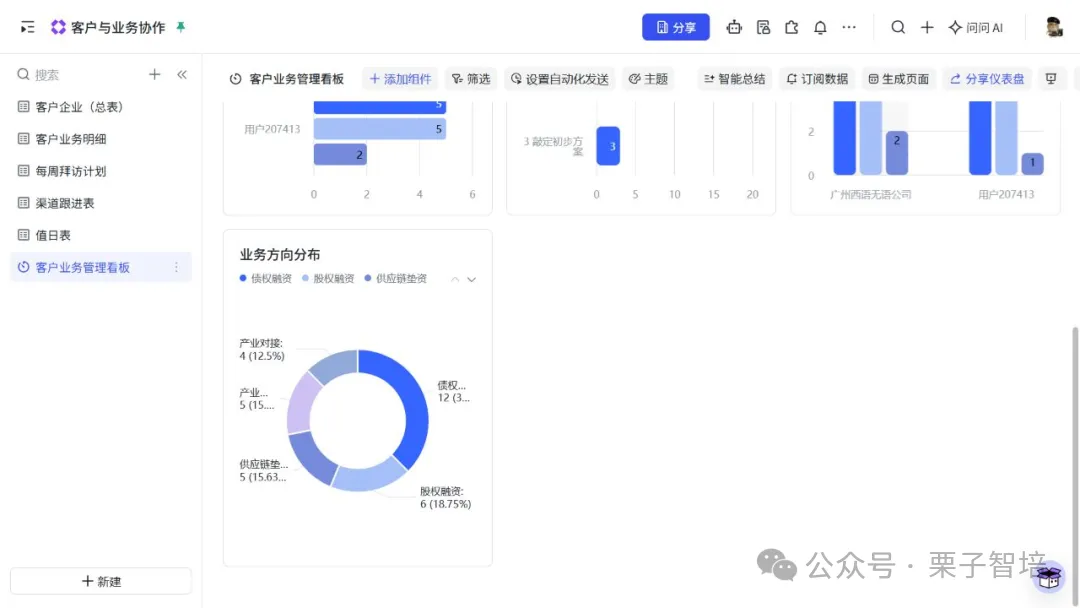Add a new item with sidebar plus icon
Screen dimensions: 1080x608
(x=154, y=74)
